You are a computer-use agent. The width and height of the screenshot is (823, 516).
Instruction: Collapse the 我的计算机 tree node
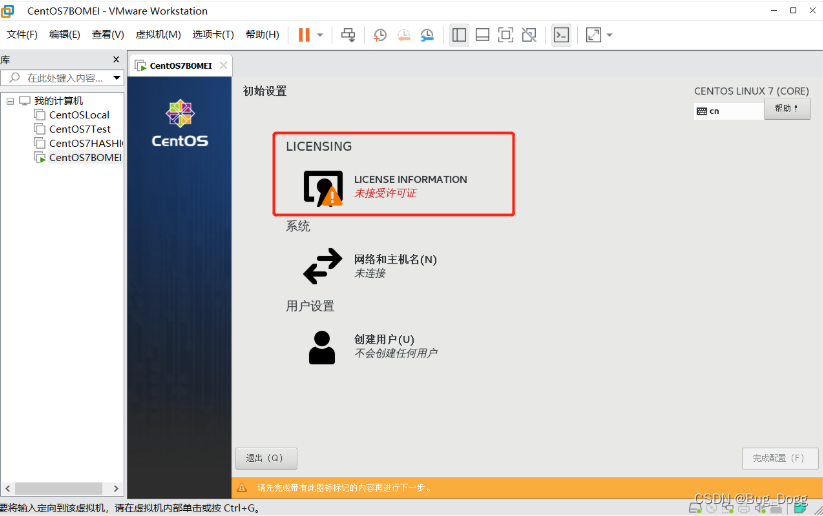tap(10, 101)
